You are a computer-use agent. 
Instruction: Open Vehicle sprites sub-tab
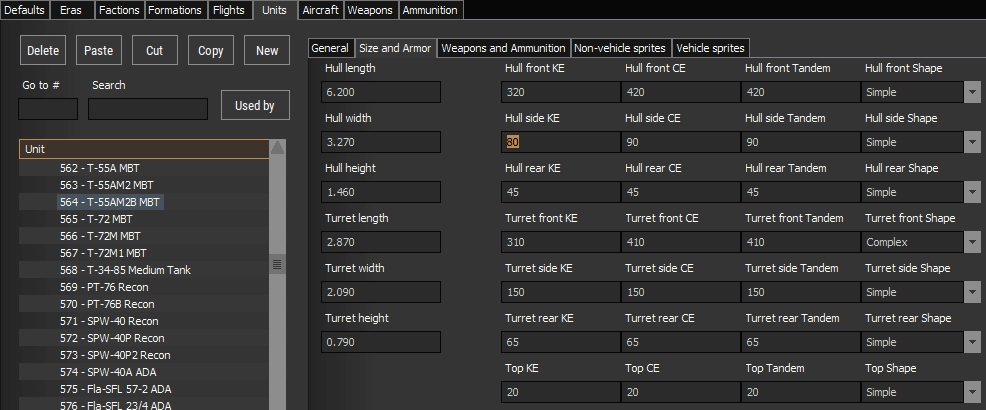point(711,48)
